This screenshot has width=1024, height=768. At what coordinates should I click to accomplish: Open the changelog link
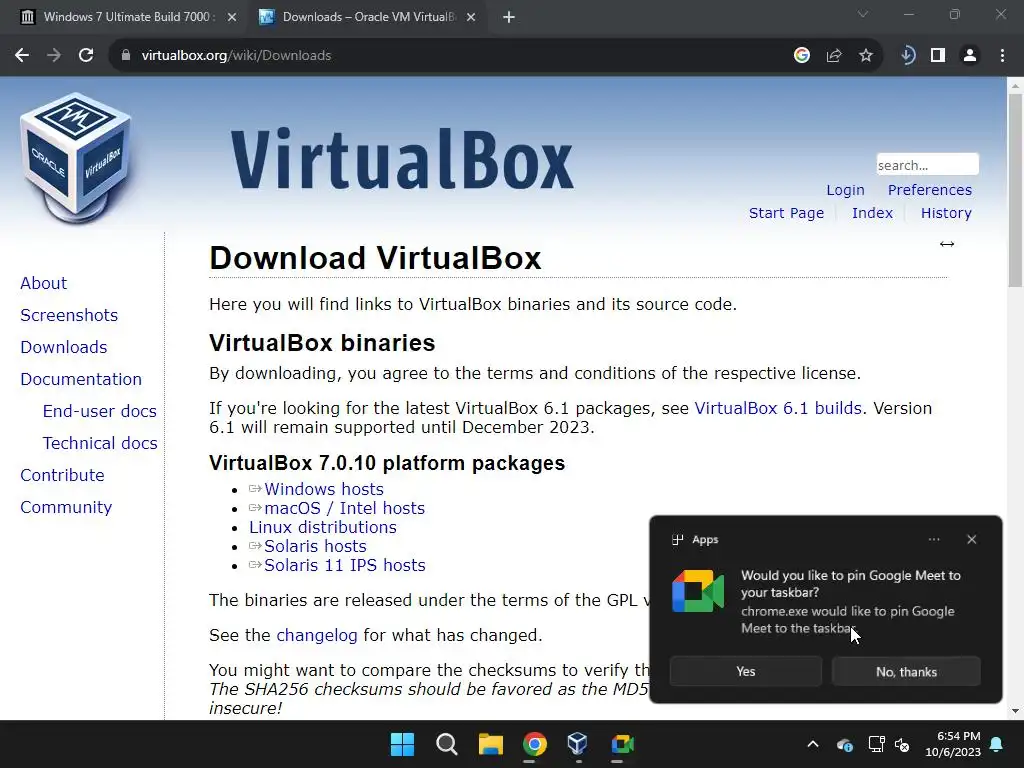coord(317,635)
